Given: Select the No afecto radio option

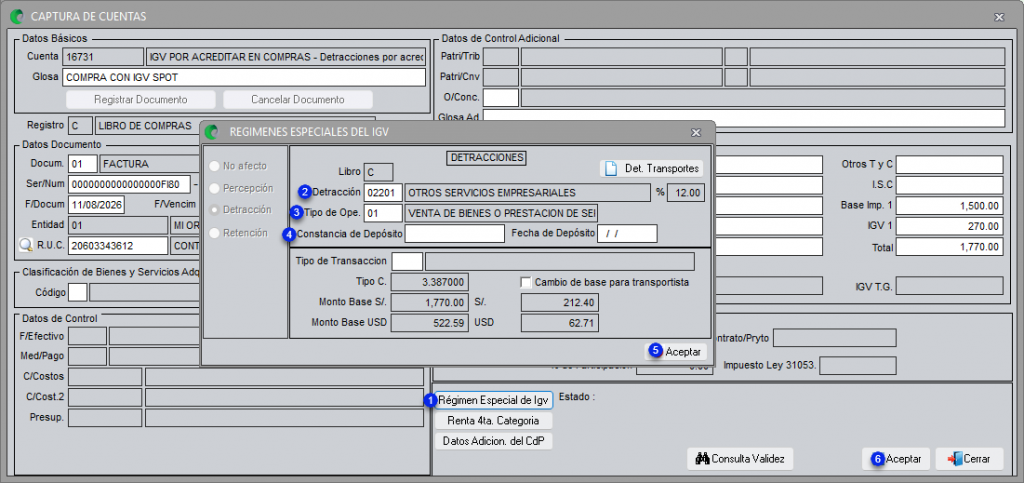Looking at the screenshot, I should click(x=214, y=166).
